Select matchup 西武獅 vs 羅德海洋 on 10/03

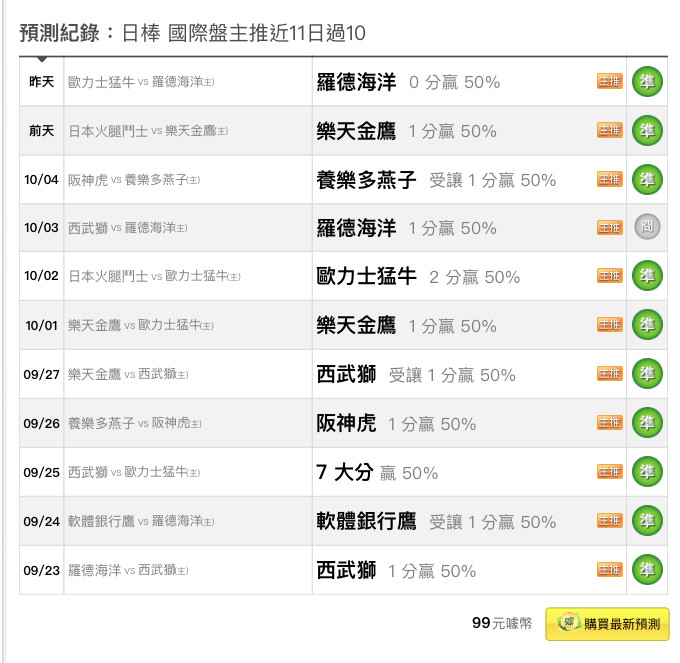click(128, 228)
